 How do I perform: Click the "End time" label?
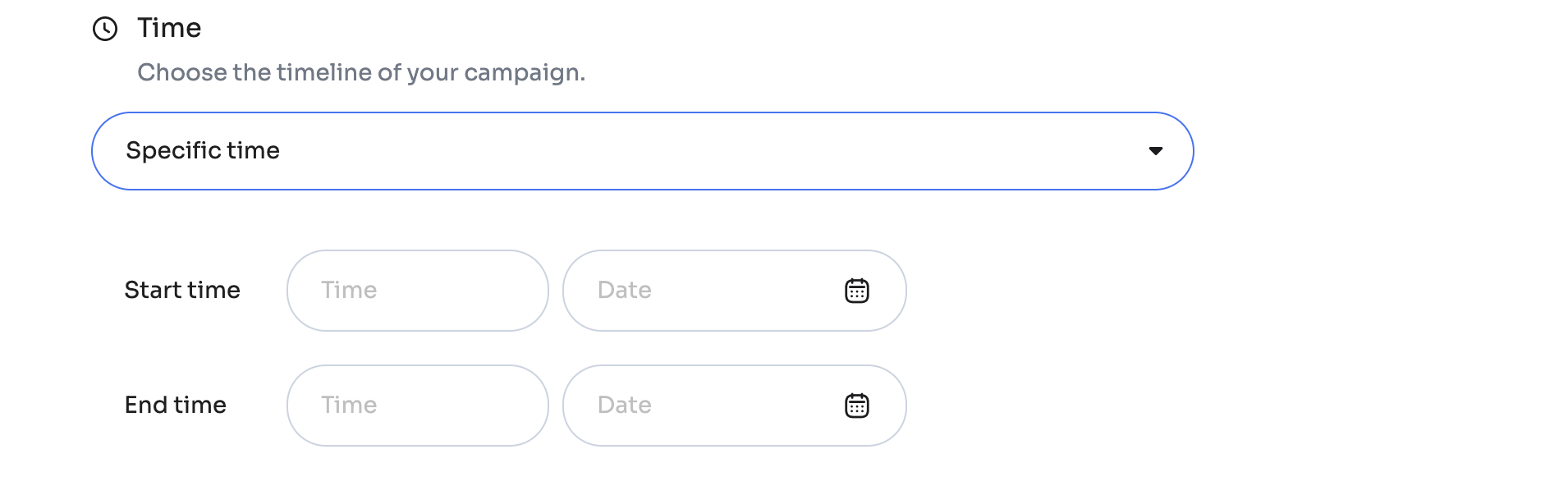click(176, 406)
